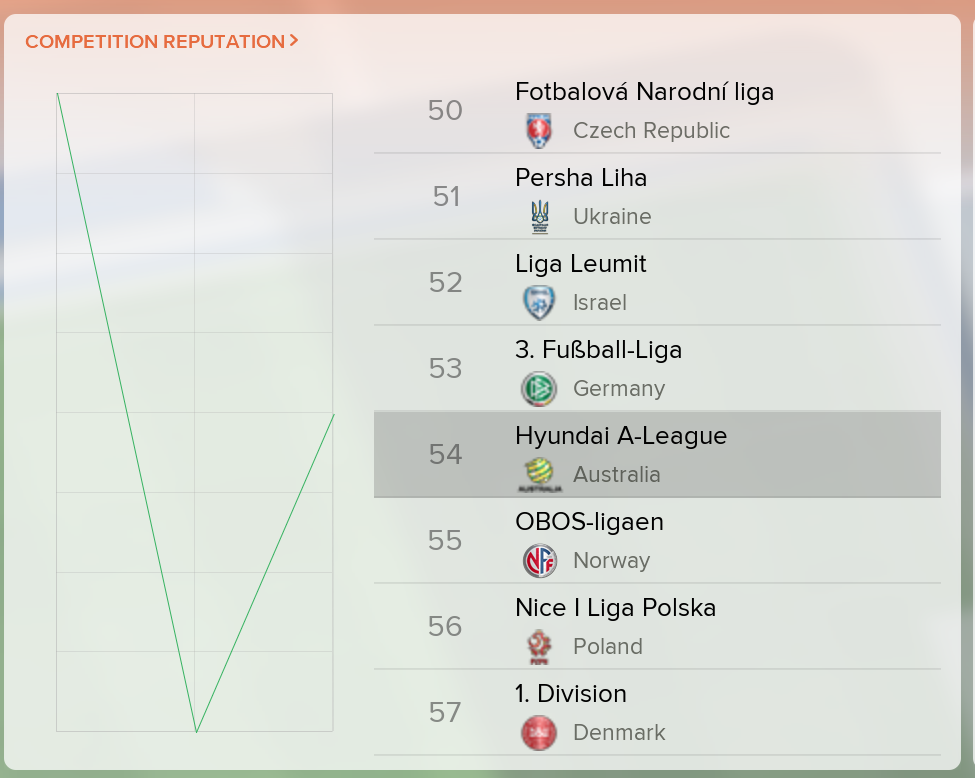Image resolution: width=975 pixels, height=778 pixels.
Task: Click the Germany DFB logo icon
Action: pyautogui.click(x=539, y=389)
